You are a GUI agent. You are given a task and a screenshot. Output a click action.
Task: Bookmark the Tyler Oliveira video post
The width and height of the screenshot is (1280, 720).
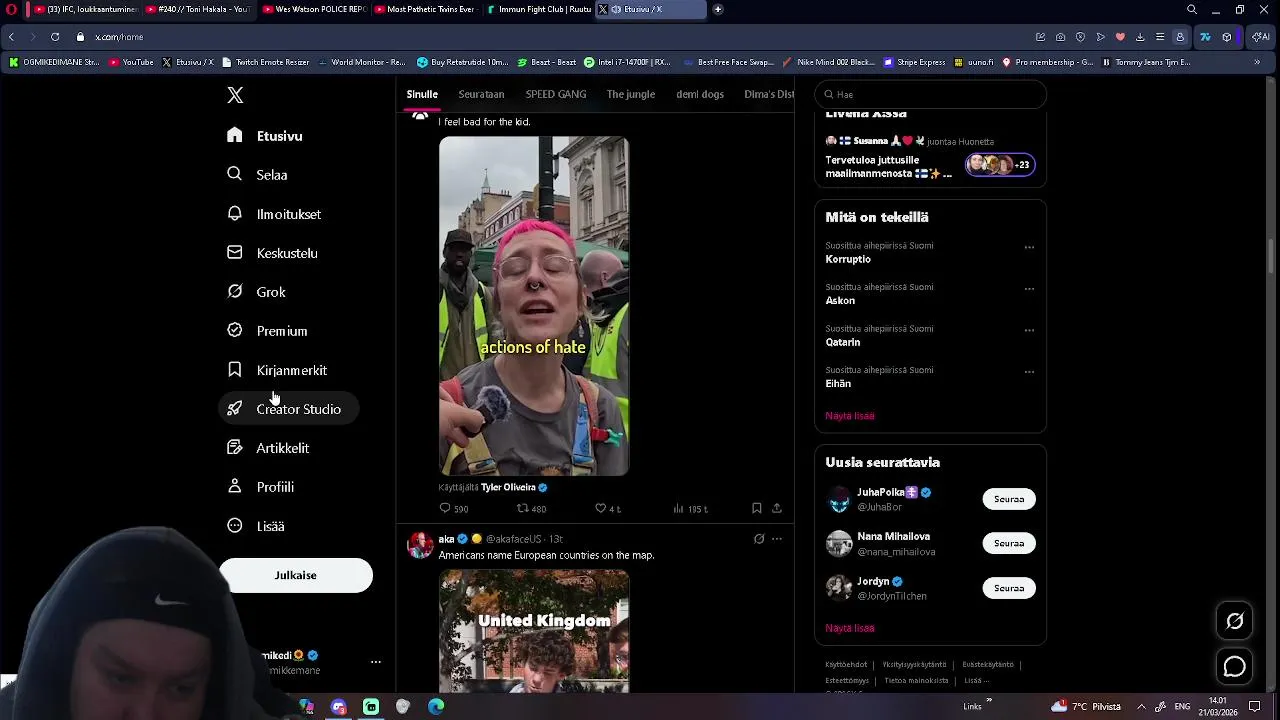click(x=757, y=508)
